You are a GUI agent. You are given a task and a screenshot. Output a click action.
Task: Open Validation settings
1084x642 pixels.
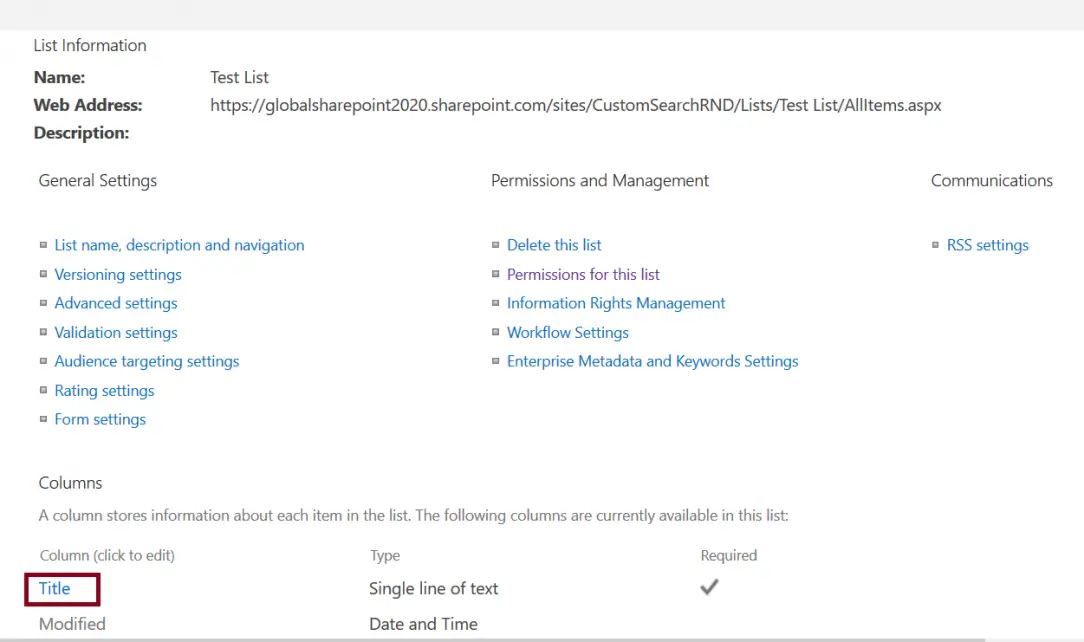tap(116, 332)
